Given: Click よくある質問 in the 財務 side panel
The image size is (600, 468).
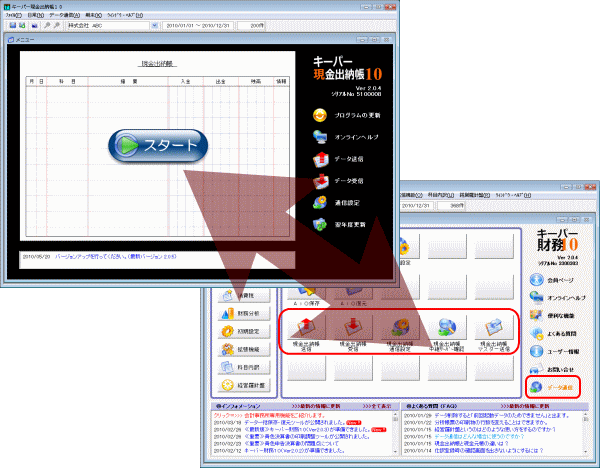Looking at the screenshot, I should tap(553, 334).
